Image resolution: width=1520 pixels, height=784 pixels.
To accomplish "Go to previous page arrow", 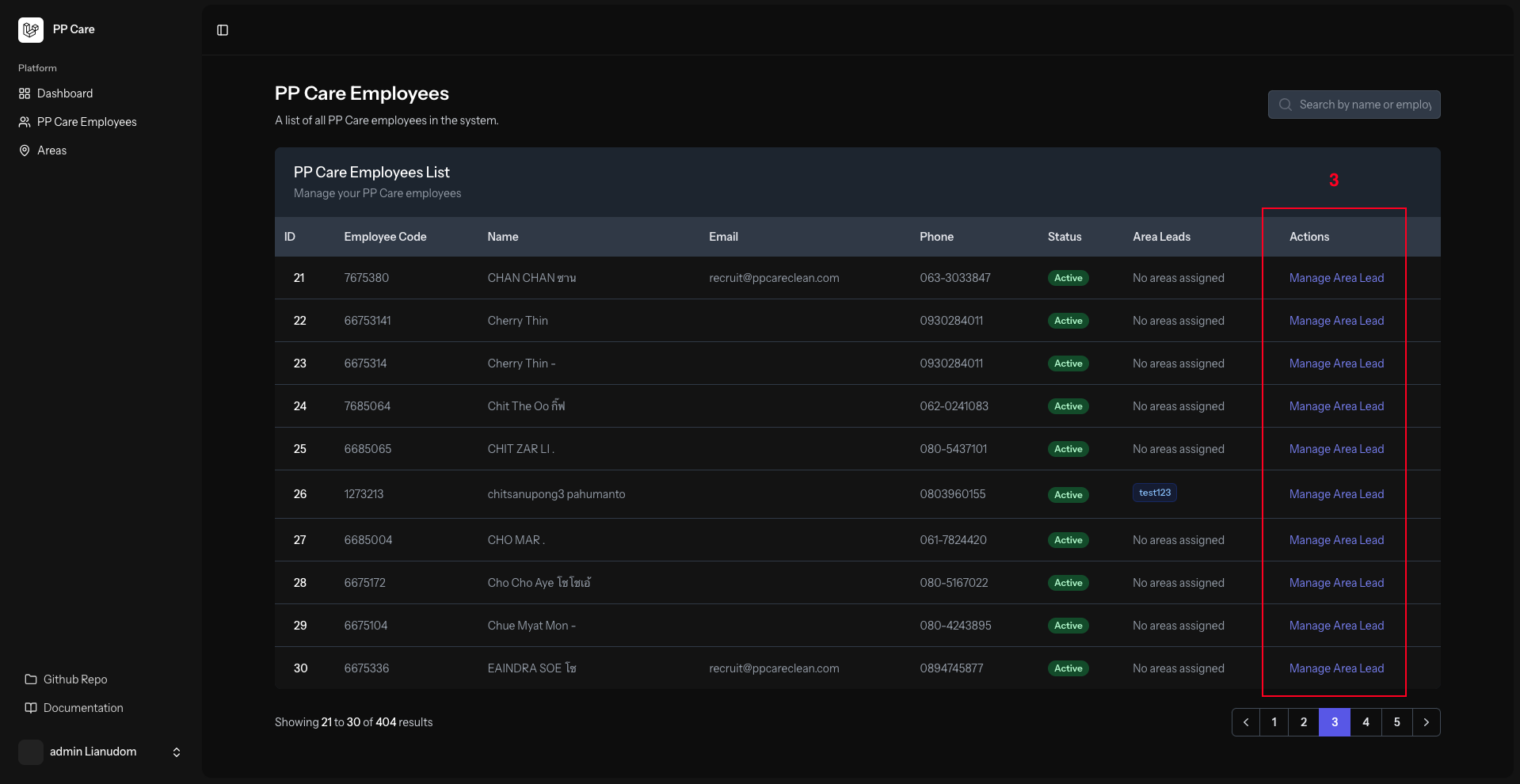I will point(1246,722).
